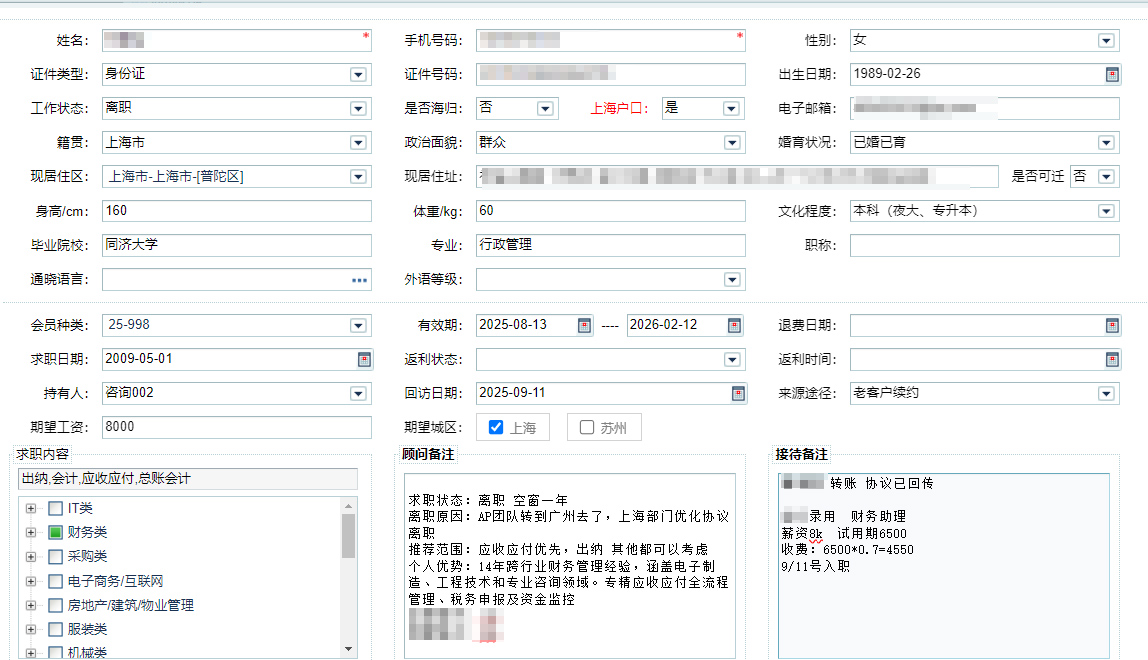This screenshot has height=660, width=1148.
Task: Open the 有效期 end date calendar
Action: coord(734,325)
